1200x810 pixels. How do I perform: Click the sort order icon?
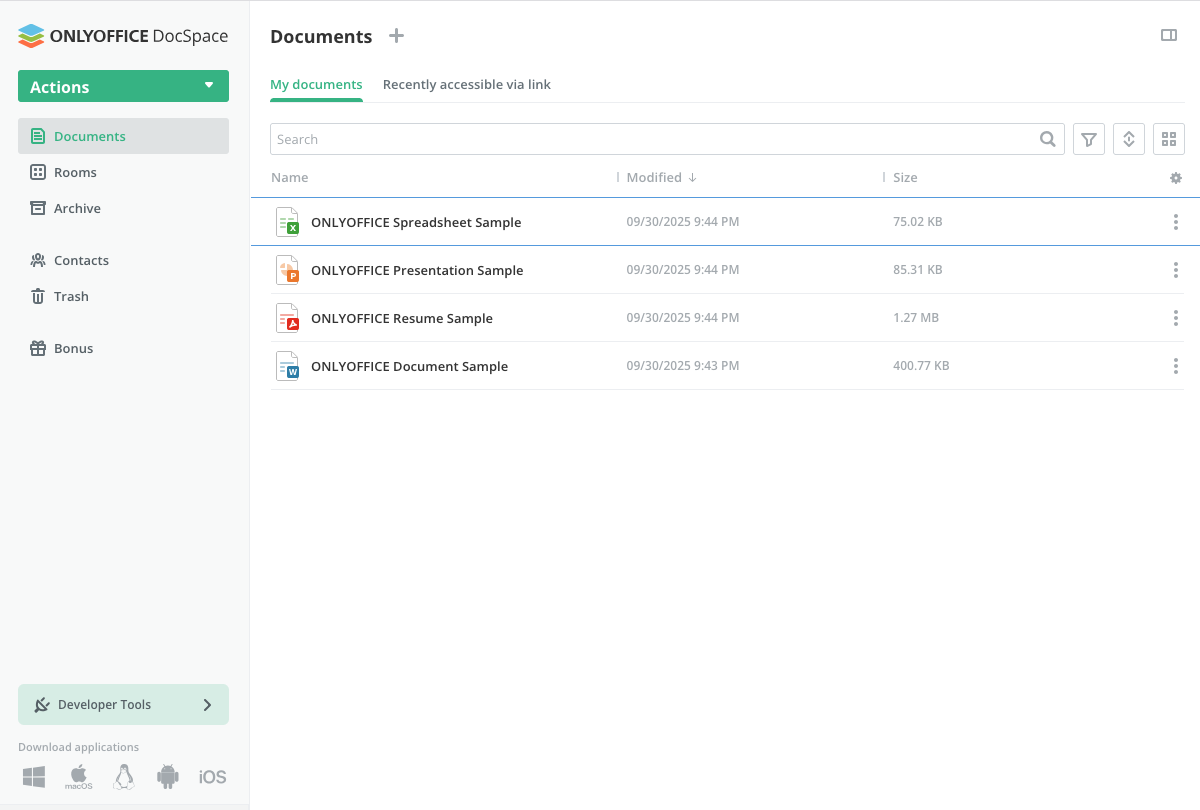click(x=1129, y=140)
